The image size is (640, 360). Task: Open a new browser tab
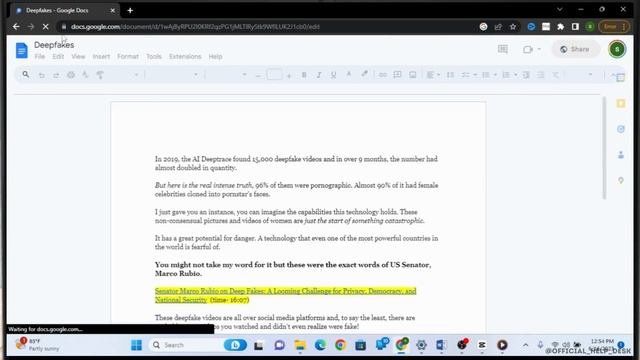click(130, 11)
